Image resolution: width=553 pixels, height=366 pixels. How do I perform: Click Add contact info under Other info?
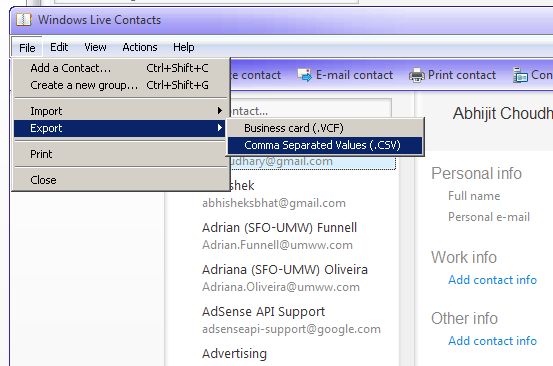[x=492, y=341]
